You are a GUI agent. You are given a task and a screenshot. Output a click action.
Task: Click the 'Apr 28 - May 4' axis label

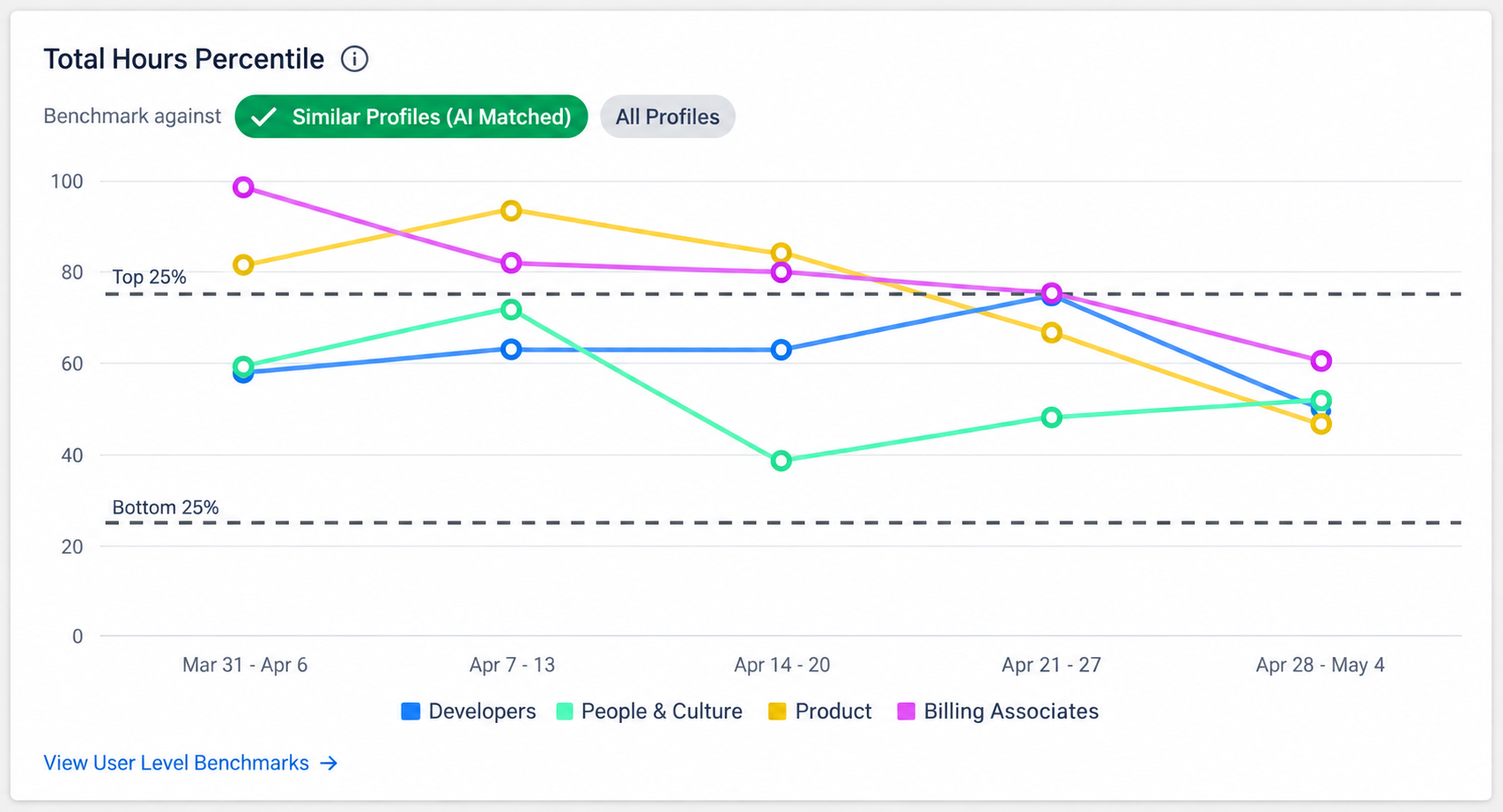[x=1320, y=665]
